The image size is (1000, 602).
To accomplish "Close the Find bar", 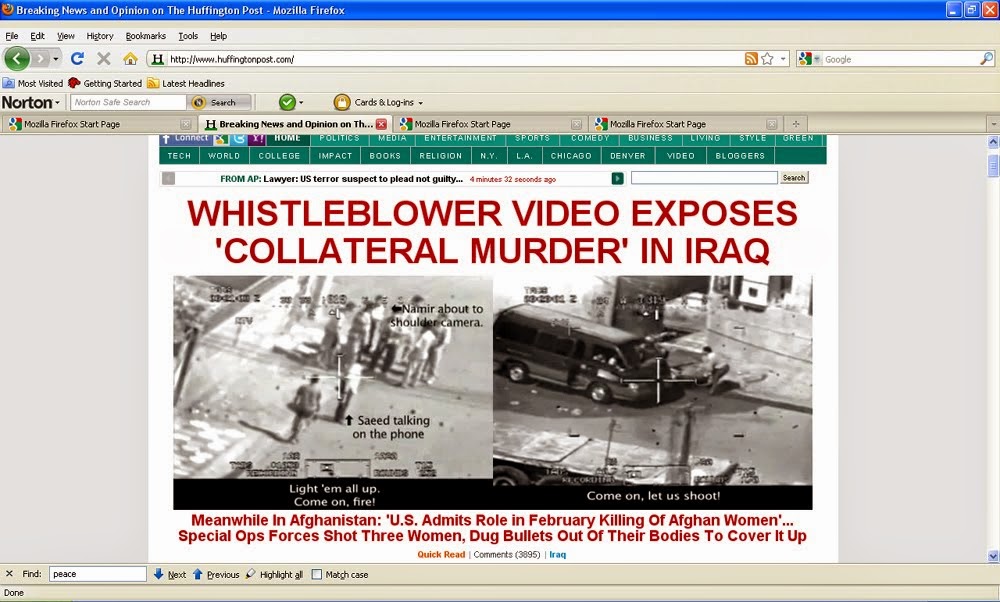I will point(9,574).
